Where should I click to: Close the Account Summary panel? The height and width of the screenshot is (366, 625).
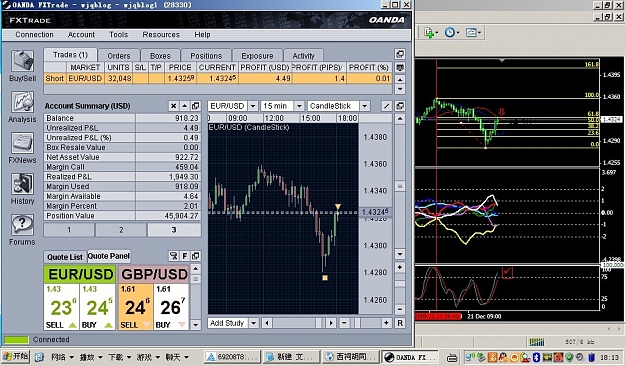click(x=173, y=106)
